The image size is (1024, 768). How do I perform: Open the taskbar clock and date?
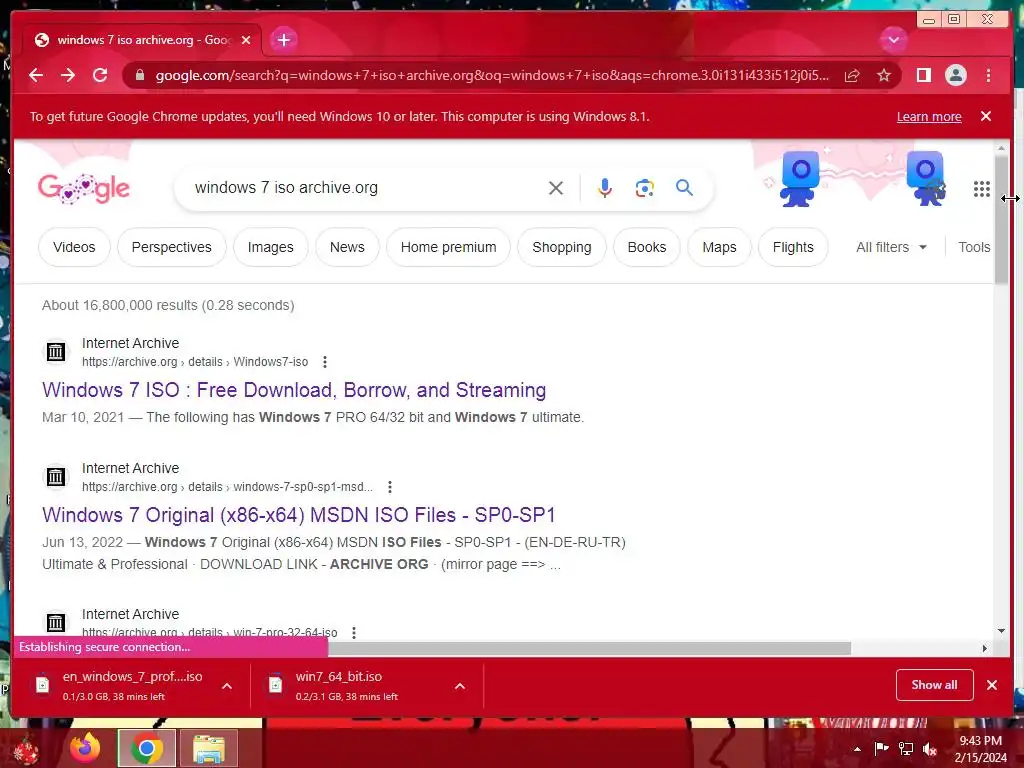[980, 749]
